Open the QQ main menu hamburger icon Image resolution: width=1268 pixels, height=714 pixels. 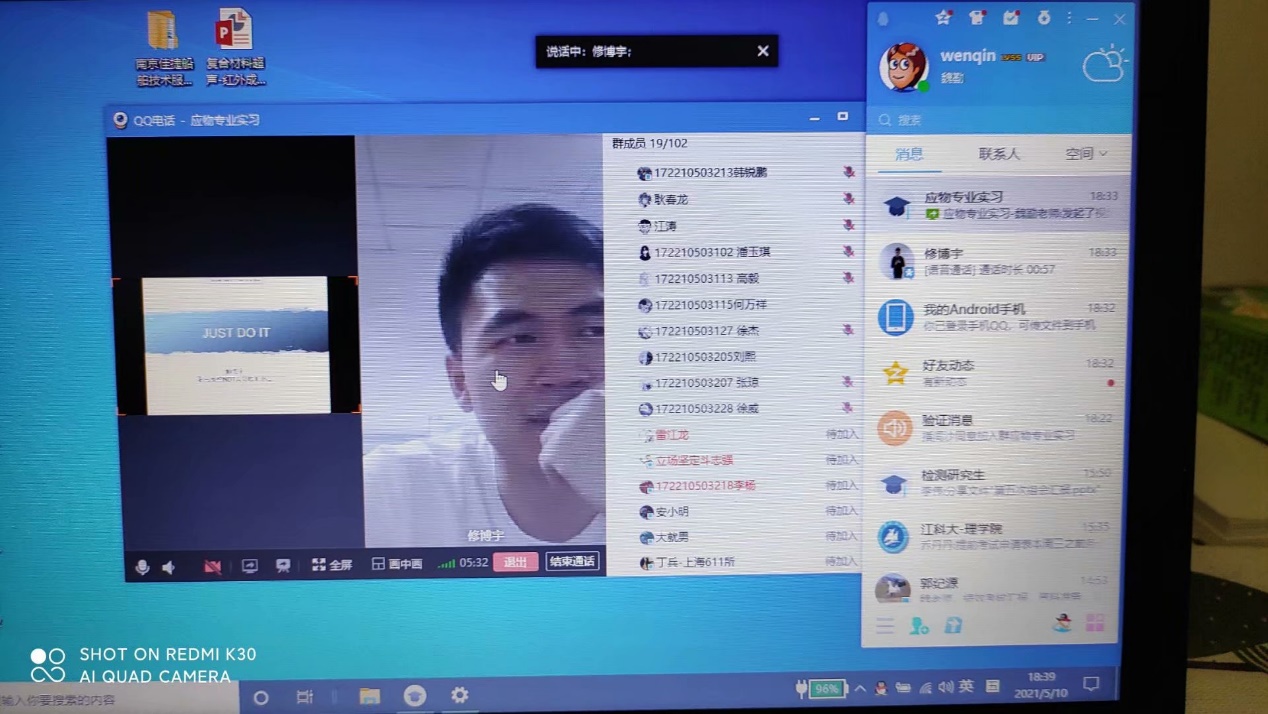click(x=885, y=626)
